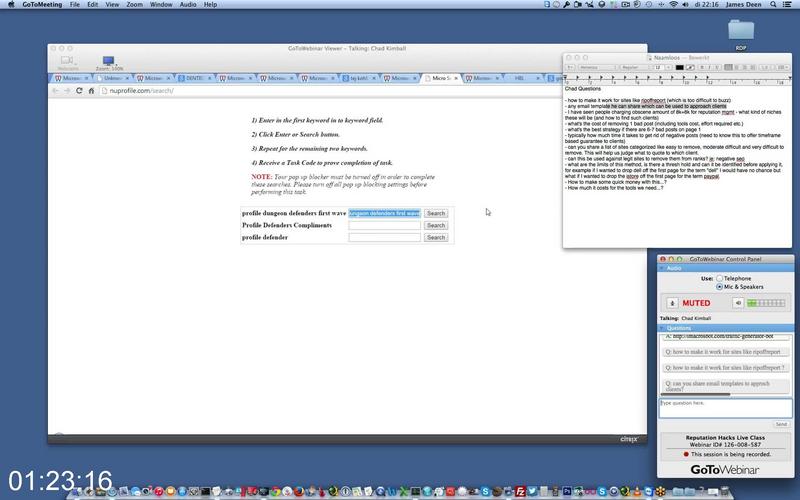This screenshot has width=800, height=500.
Task: Click the text highlight color pen button
Action: click(690, 67)
